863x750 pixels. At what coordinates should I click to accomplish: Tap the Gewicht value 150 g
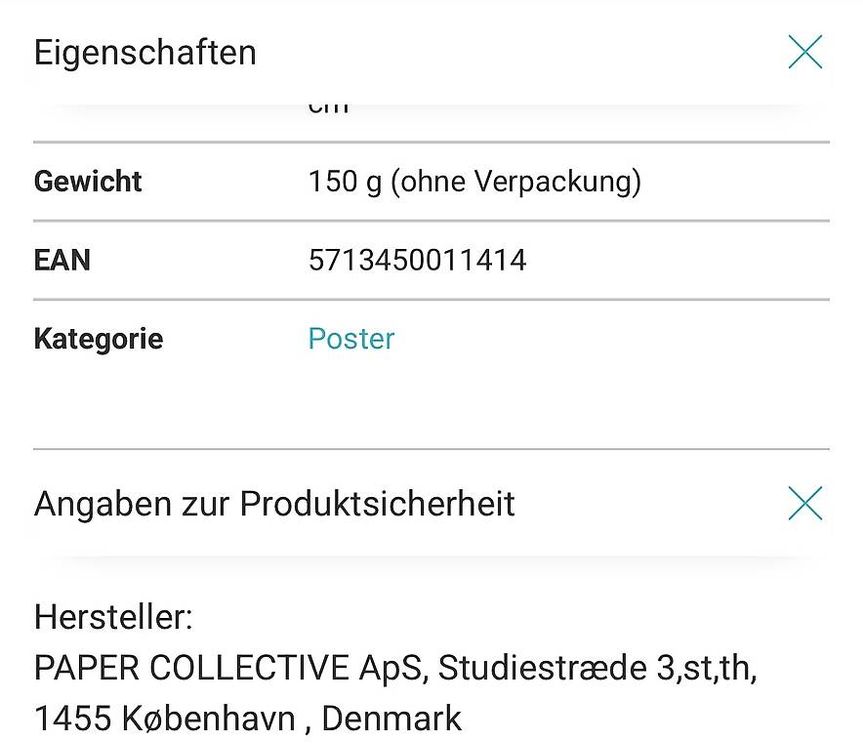345,182
